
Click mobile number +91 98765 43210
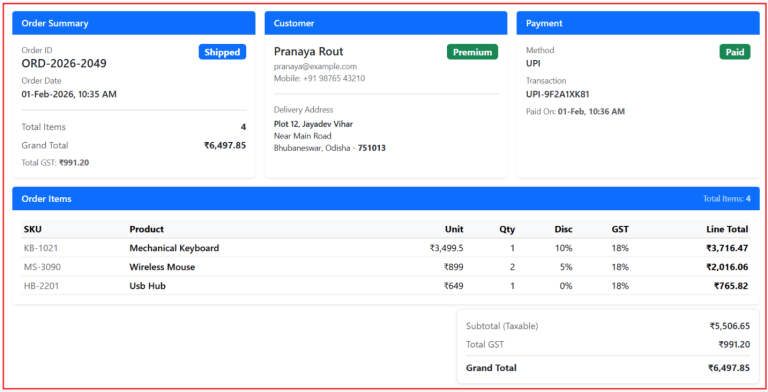pos(335,78)
